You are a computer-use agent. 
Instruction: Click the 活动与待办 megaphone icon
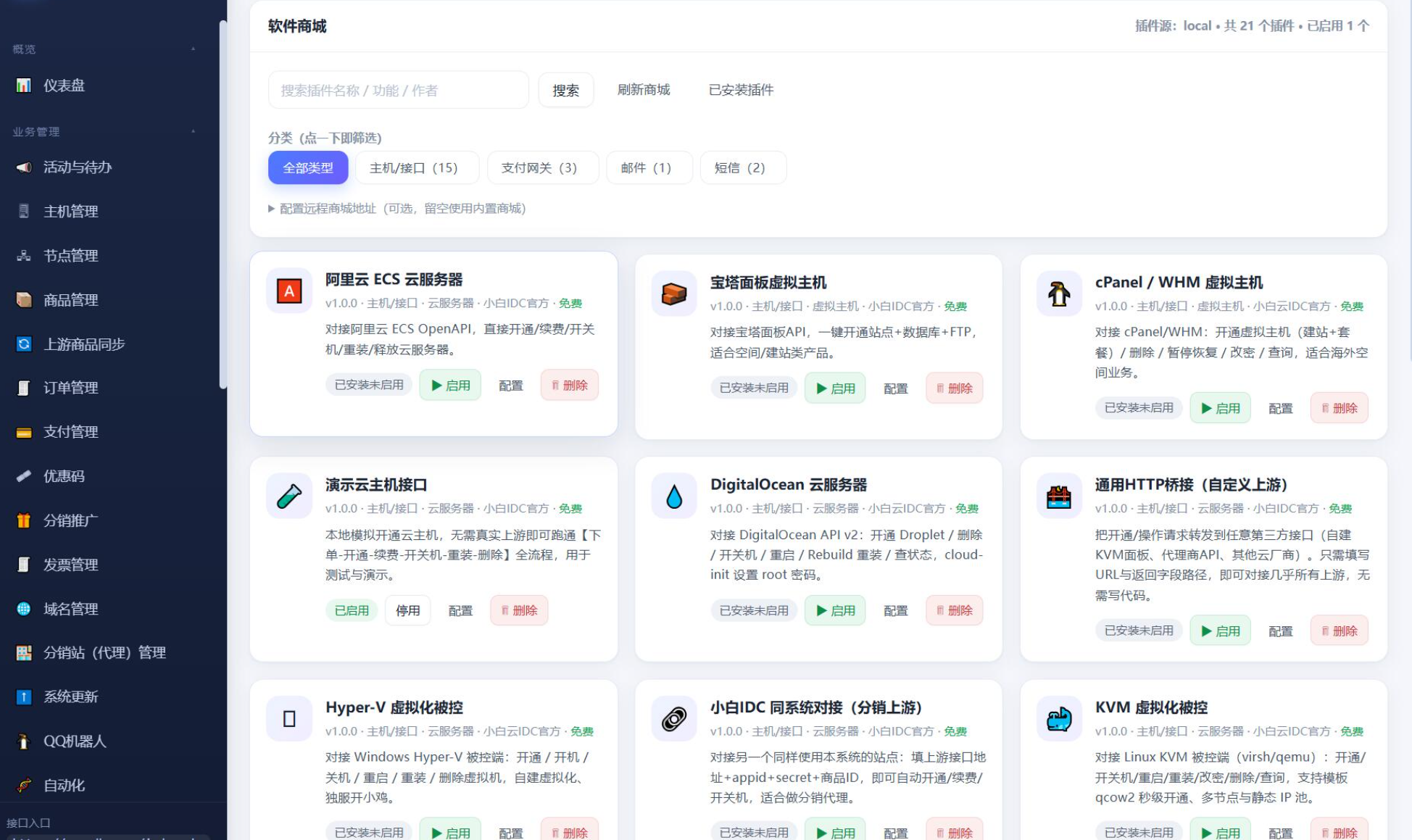[24, 167]
